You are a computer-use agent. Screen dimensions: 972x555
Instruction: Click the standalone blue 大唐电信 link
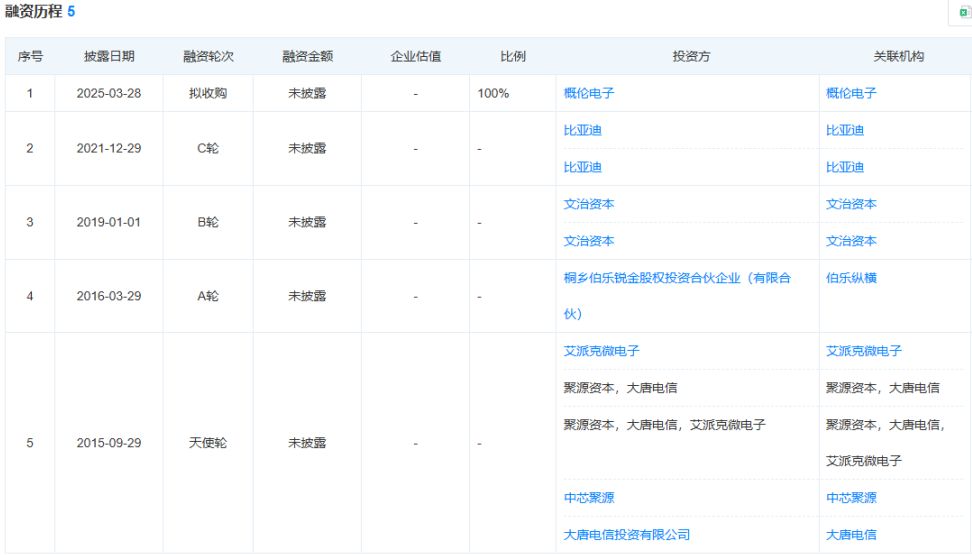point(851,534)
